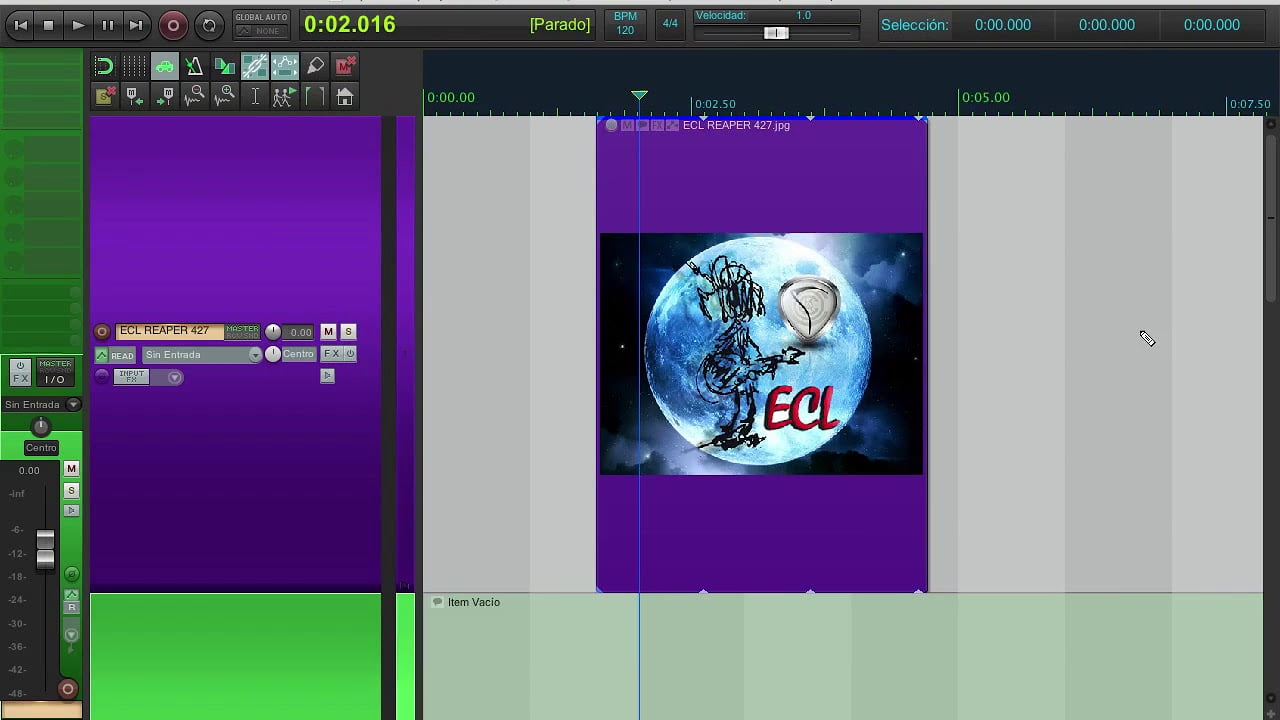Screen dimensions: 1280x720
Task: Mute the ECL REAPER 427 track
Action: coord(328,332)
